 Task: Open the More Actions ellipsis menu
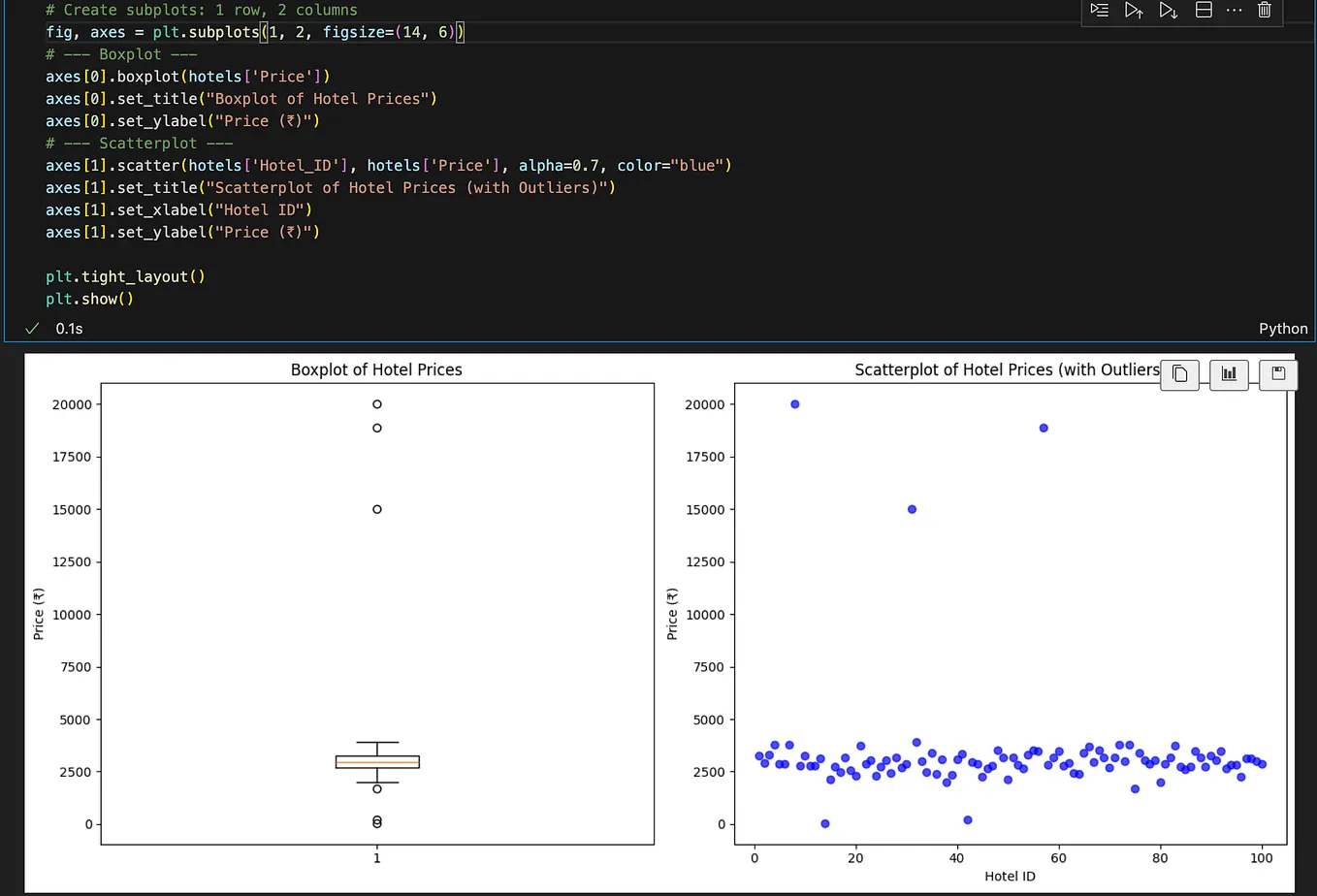pos(1235,10)
